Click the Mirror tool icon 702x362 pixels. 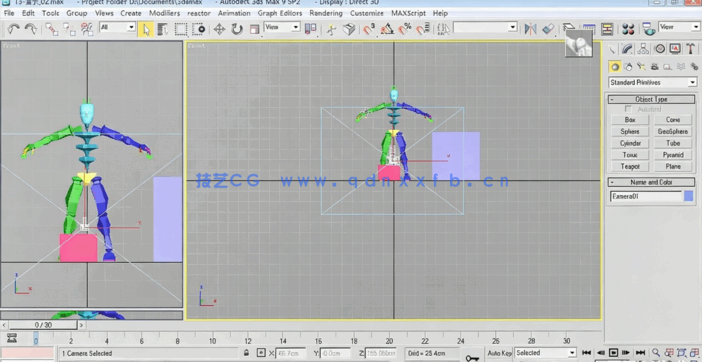(x=531, y=29)
